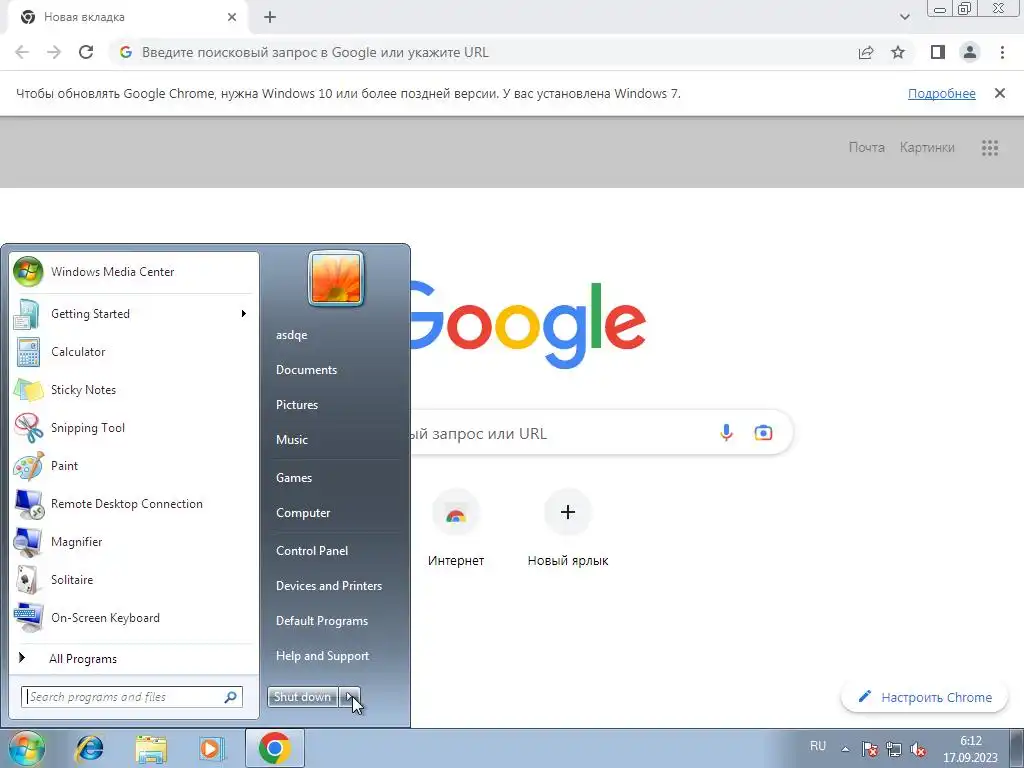Viewport: 1024px width, 768px height.
Task: Click the muted volume tray icon
Action: [x=918, y=749]
